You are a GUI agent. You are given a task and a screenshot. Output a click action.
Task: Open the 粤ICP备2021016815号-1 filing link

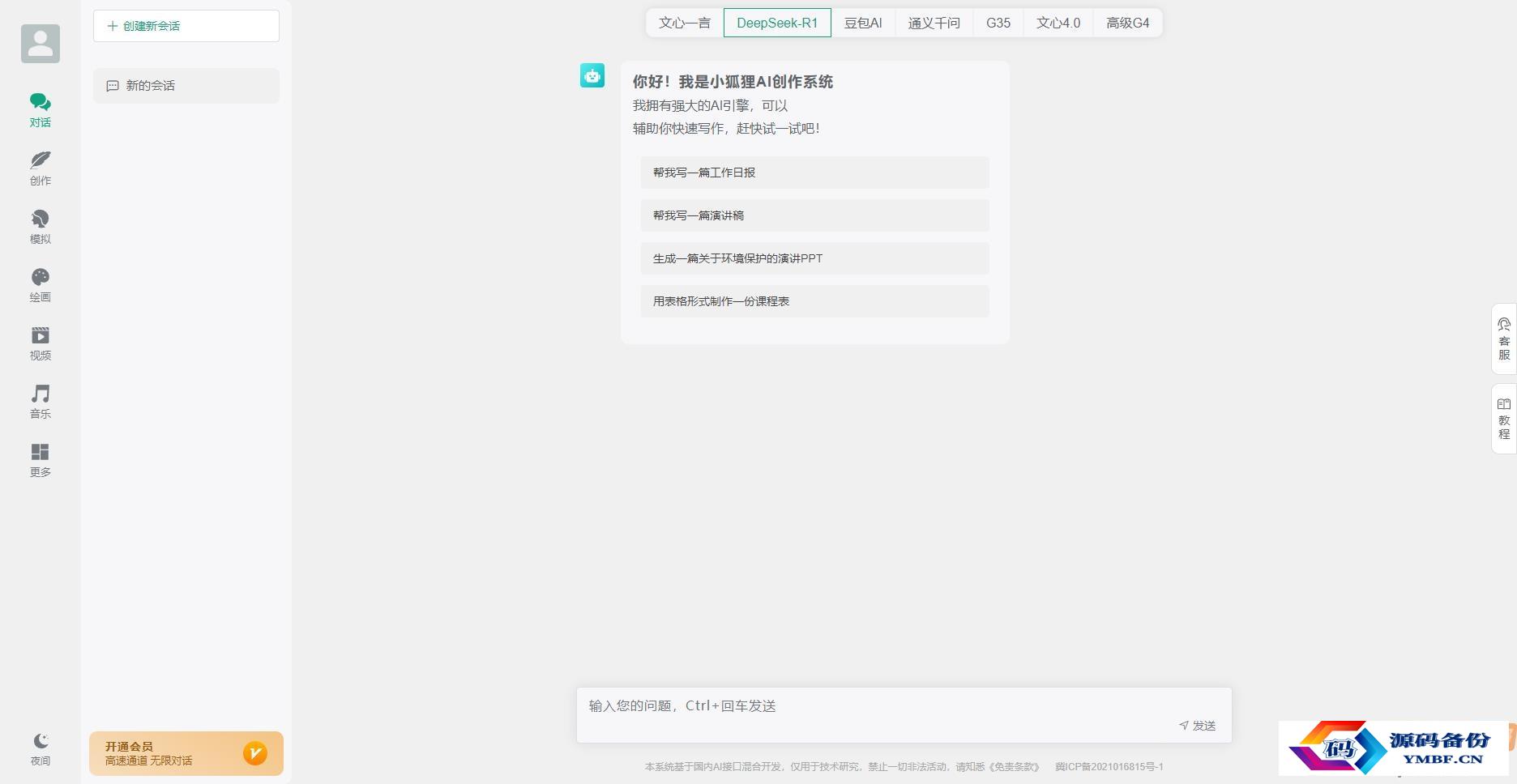pos(1109,767)
